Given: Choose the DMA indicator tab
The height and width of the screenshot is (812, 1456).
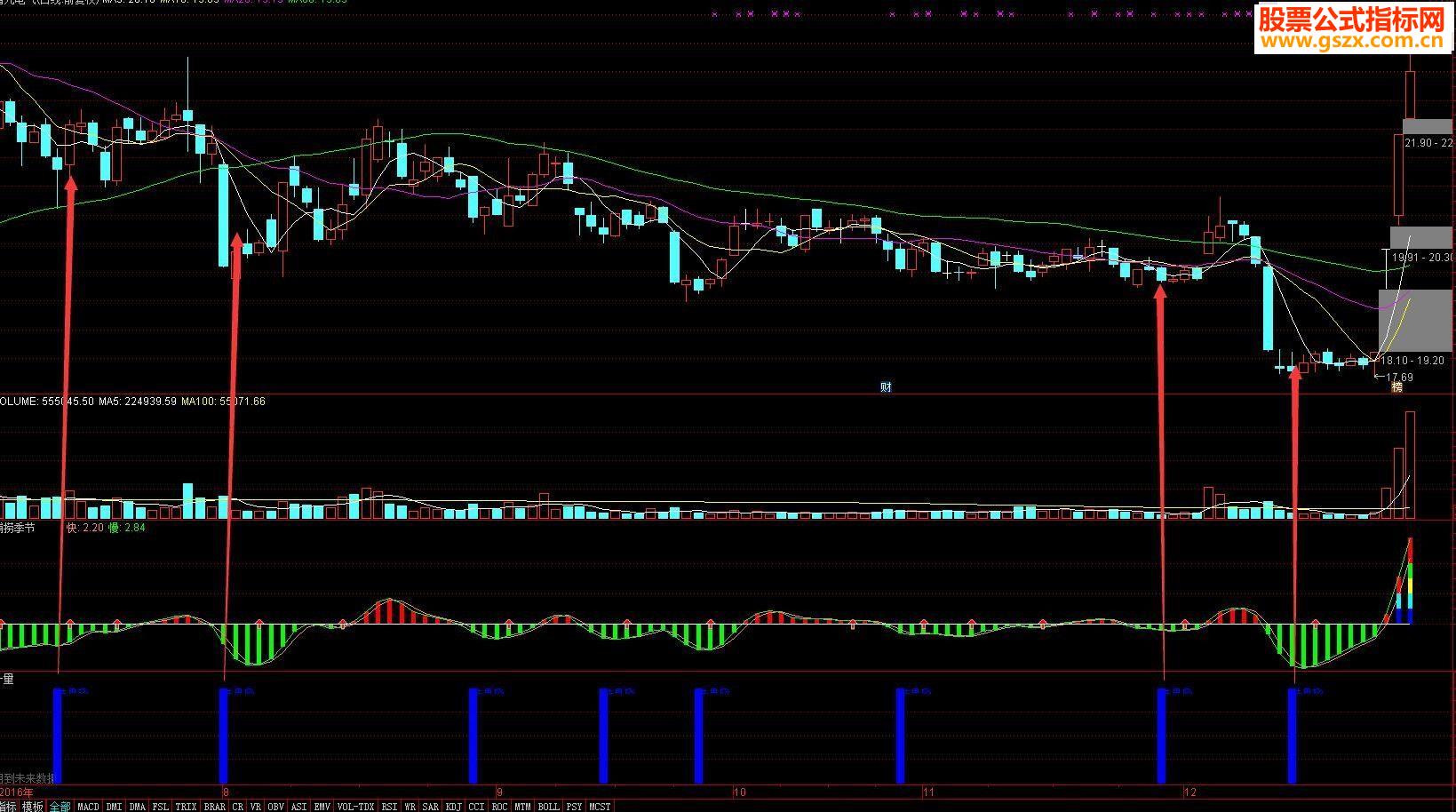Looking at the screenshot, I should [x=137, y=807].
